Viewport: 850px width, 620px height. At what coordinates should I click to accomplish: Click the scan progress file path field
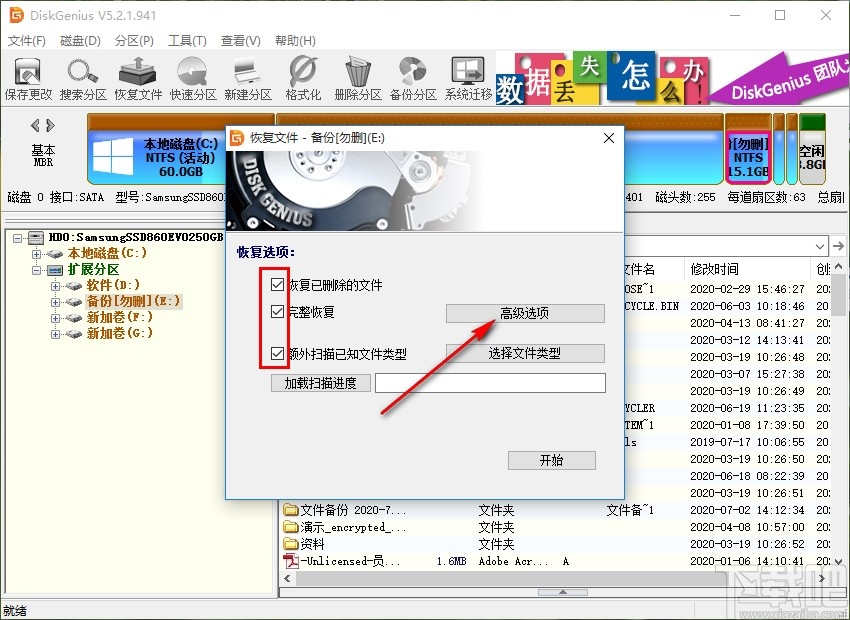coord(490,383)
